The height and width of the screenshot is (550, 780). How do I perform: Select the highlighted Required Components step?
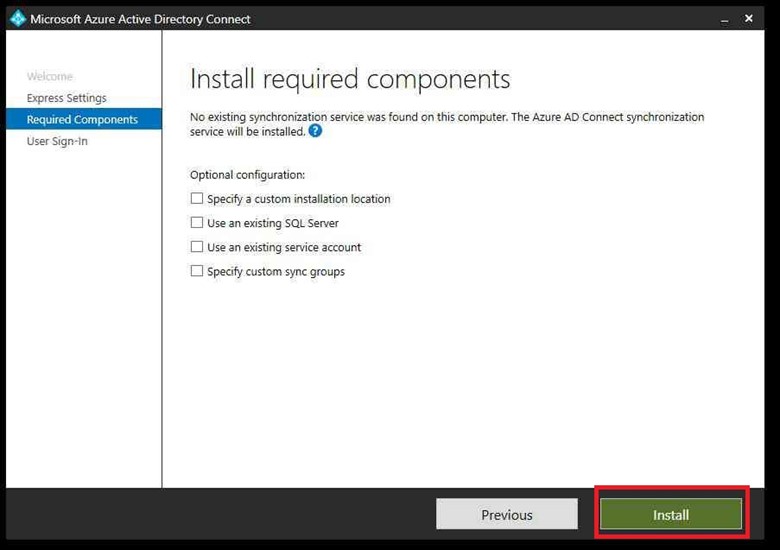click(x=82, y=120)
